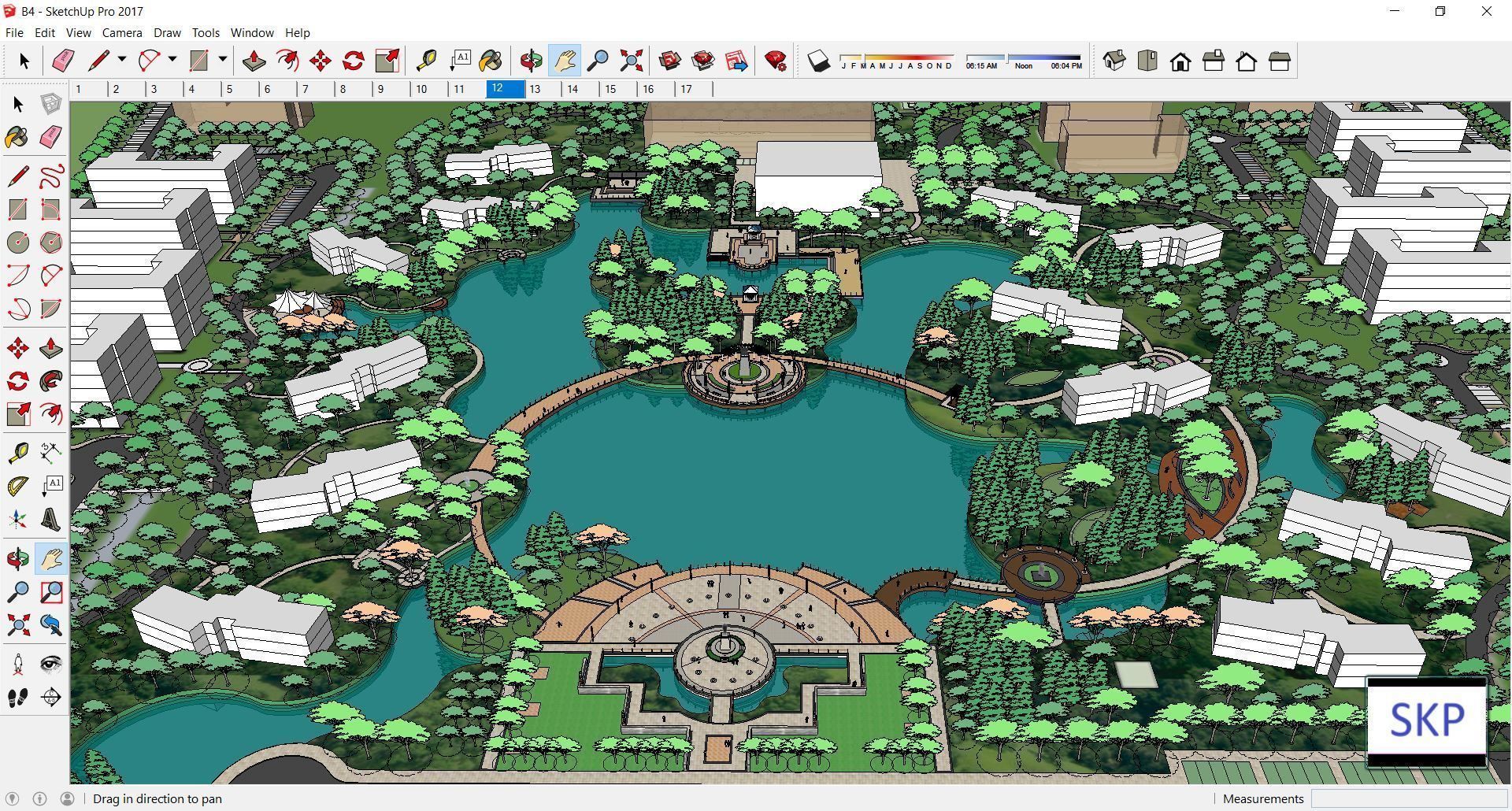Viewport: 1512px width, 811px height.
Task: Select active scene tab 12
Action: click(506, 88)
